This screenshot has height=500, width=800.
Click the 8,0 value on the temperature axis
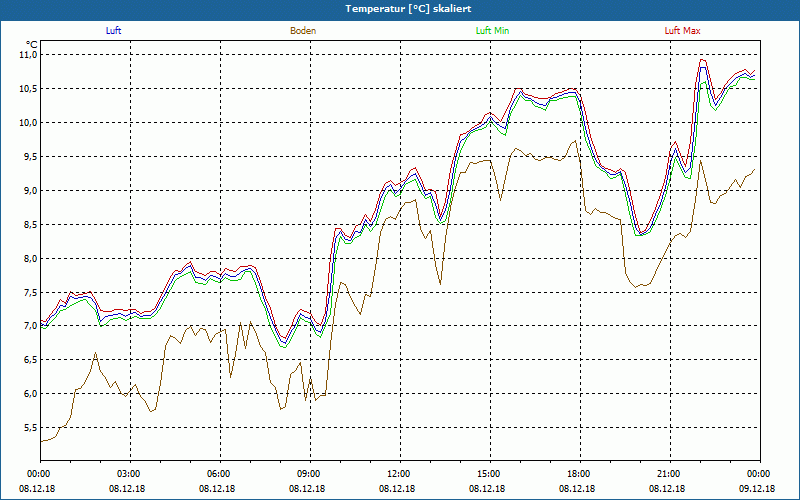(x=31, y=258)
